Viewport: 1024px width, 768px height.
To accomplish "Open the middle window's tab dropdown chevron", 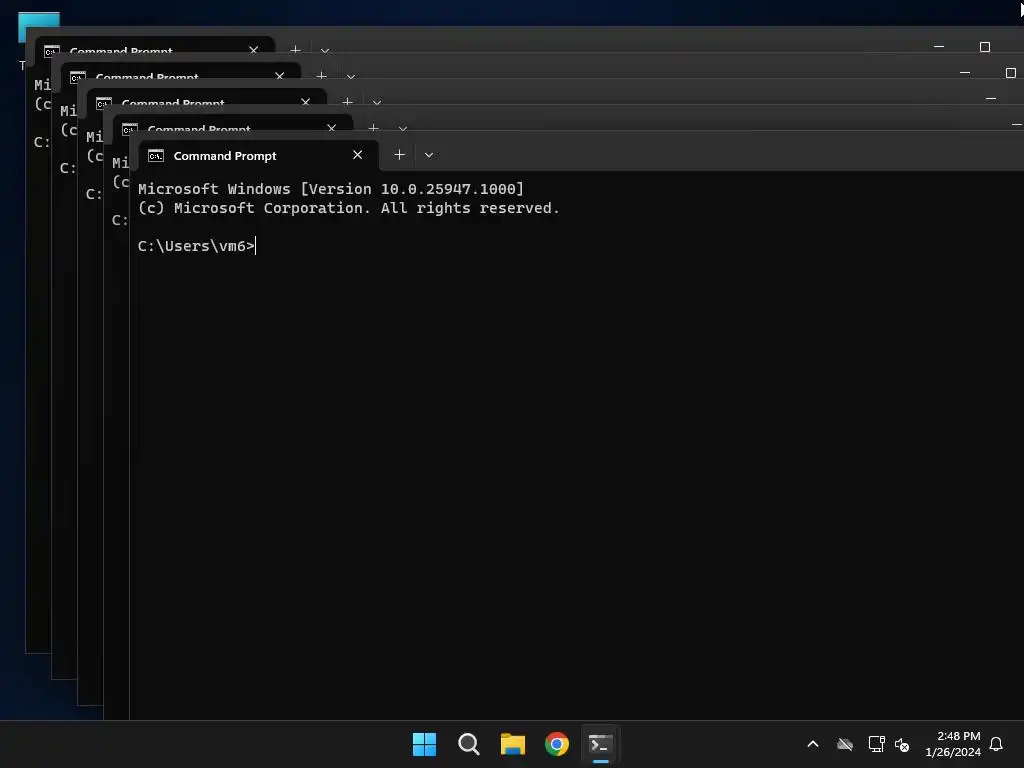I will pos(377,103).
